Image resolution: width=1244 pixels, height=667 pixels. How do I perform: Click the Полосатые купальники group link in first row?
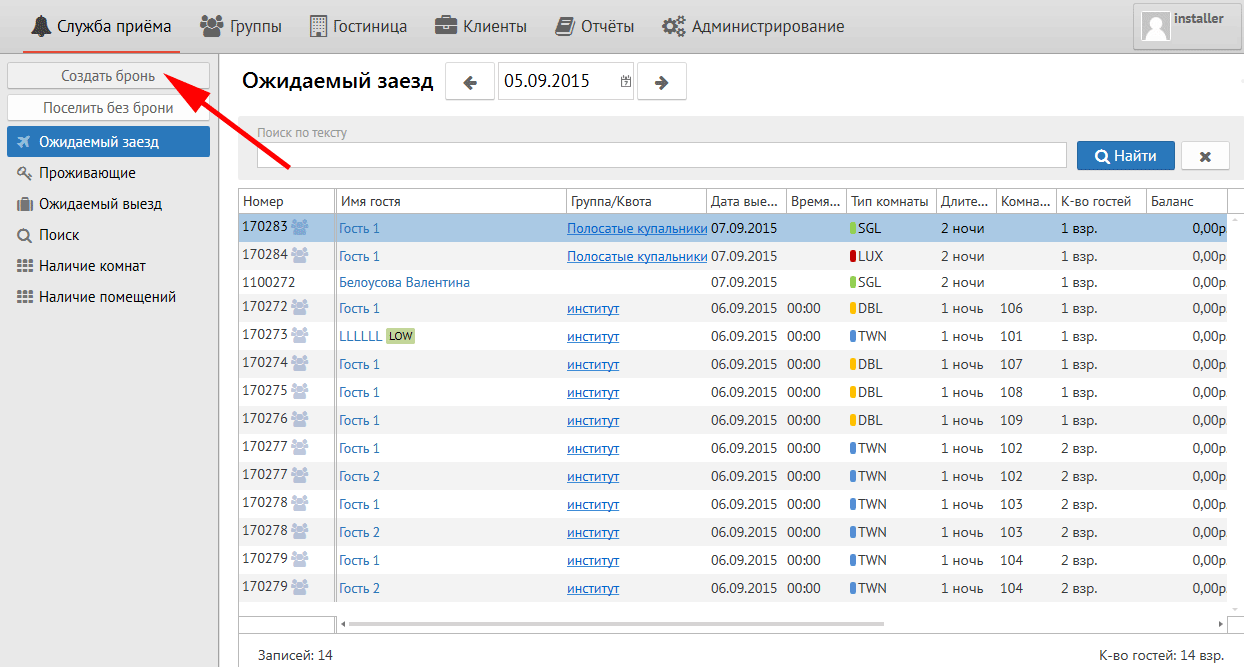pyautogui.click(x=637, y=229)
